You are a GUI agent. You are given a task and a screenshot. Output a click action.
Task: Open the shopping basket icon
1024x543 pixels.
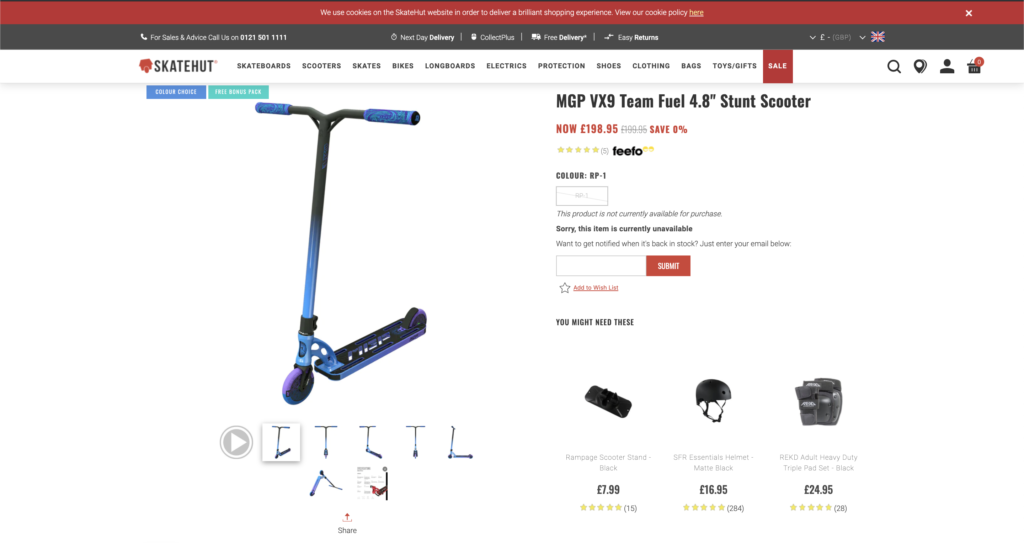pyautogui.click(x=974, y=65)
